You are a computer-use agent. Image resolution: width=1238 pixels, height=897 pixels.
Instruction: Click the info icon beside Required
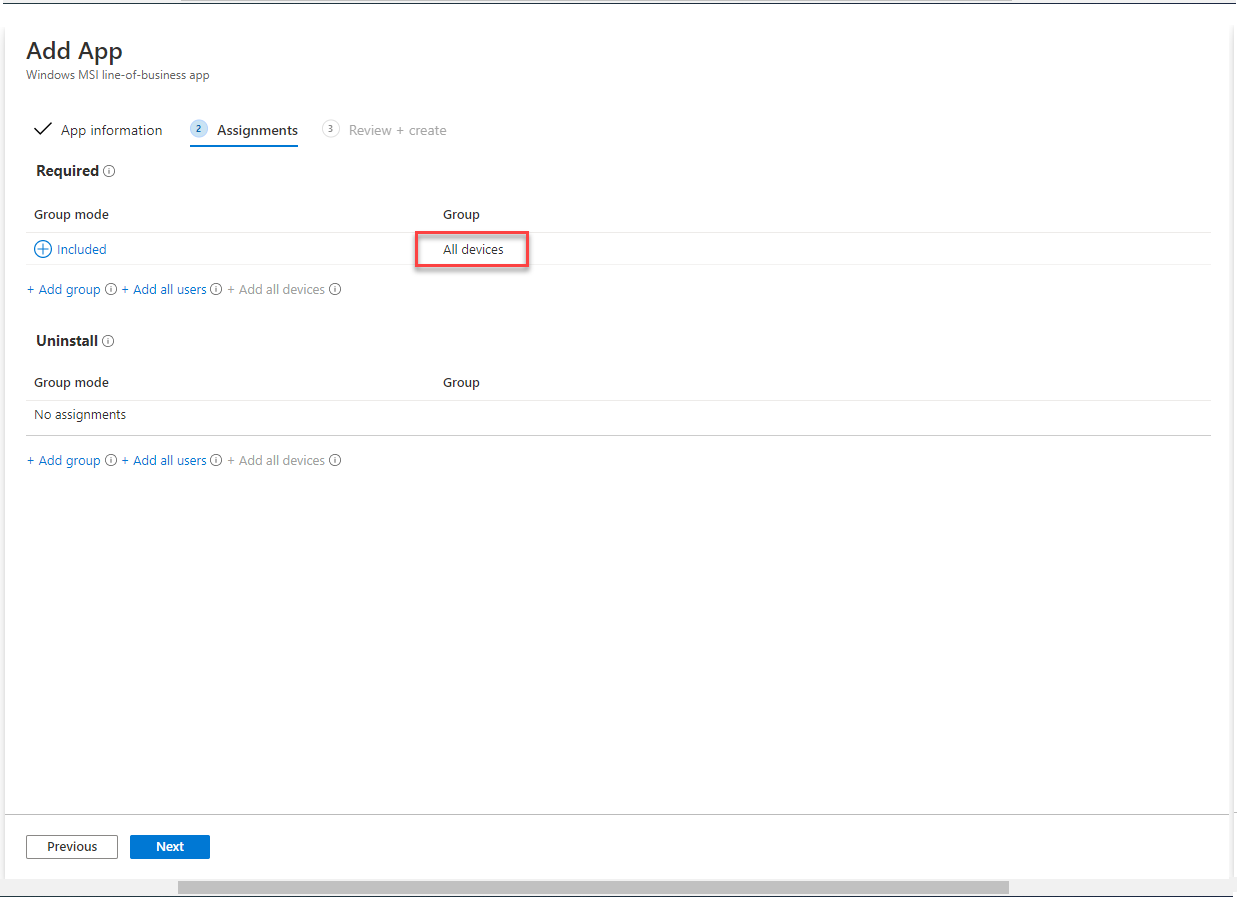110,171
